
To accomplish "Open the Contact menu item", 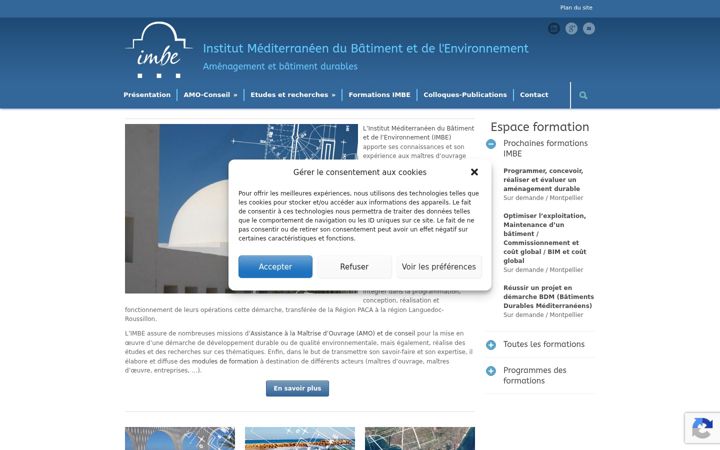I will 534,95.
